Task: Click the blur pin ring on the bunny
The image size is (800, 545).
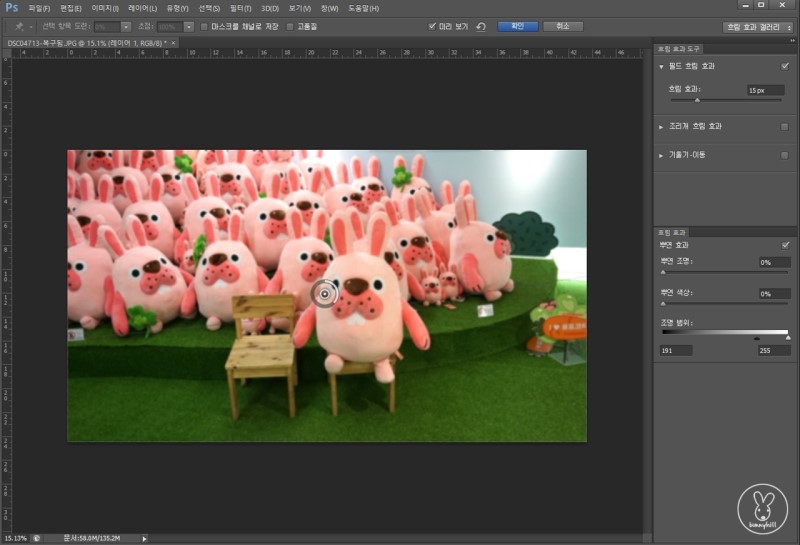Action: coord(324,293)
